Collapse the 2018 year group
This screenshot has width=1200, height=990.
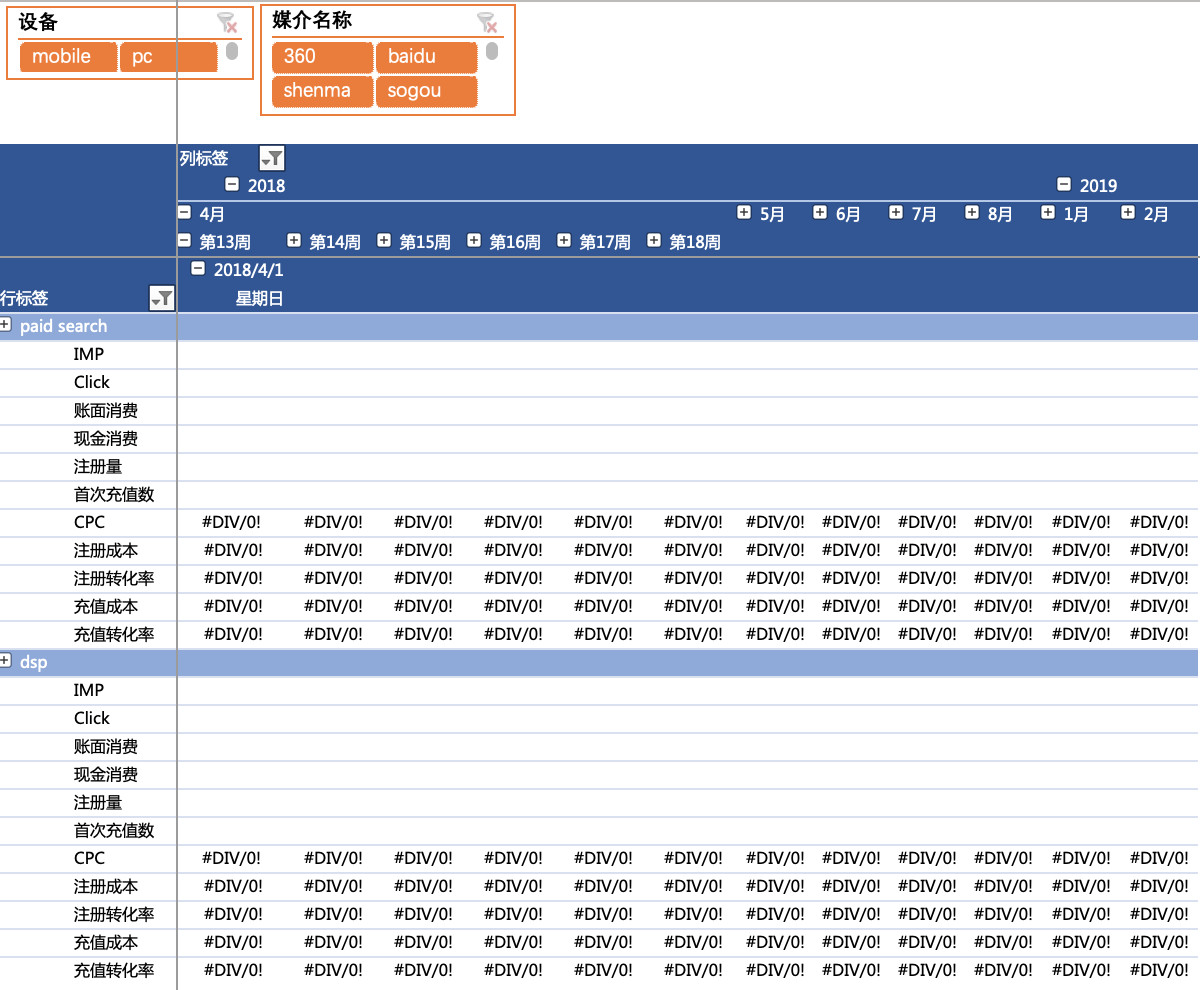point(232,185)
